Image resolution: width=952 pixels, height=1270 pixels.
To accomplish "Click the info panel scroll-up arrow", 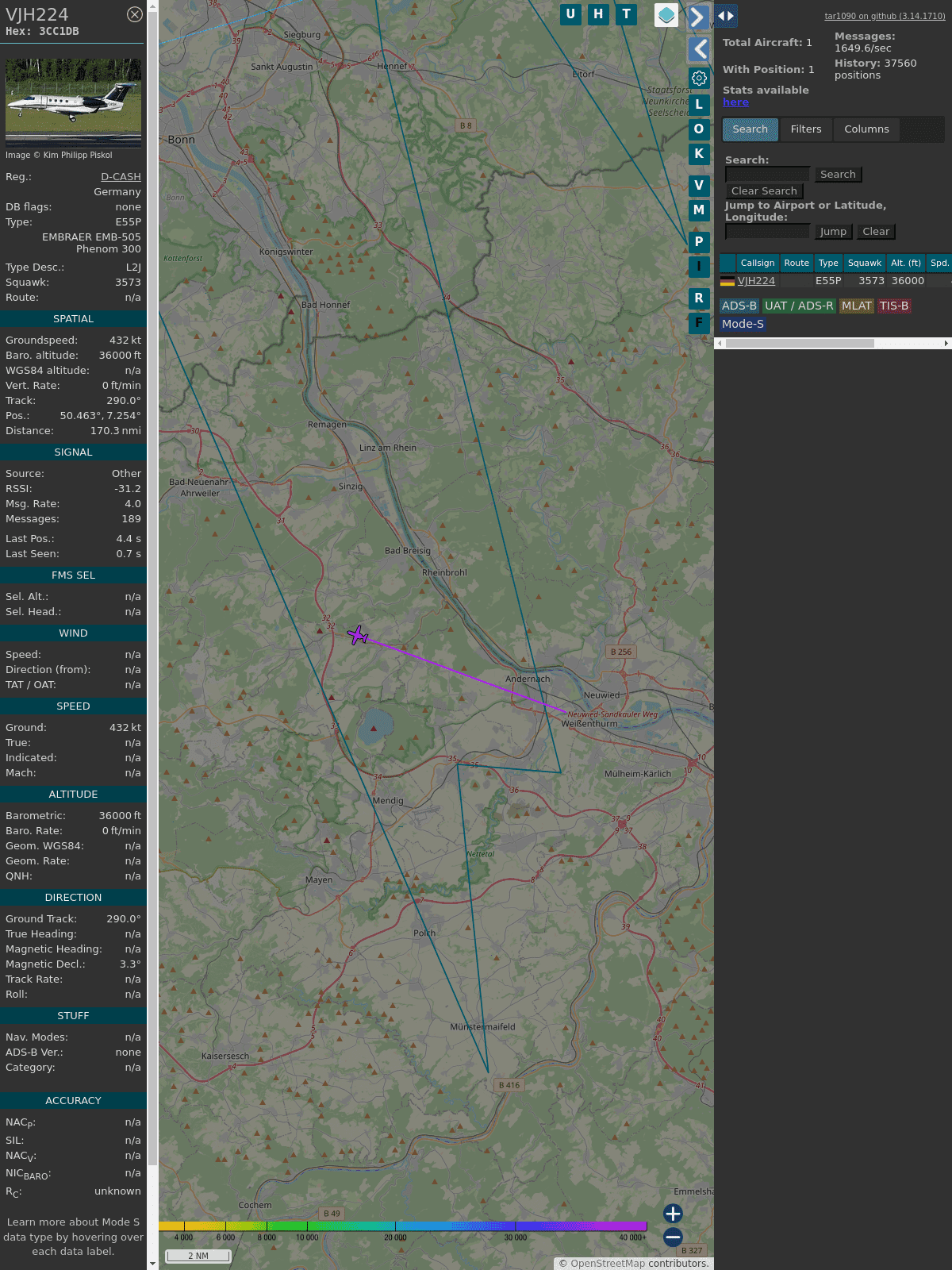I will click(153, 6).
